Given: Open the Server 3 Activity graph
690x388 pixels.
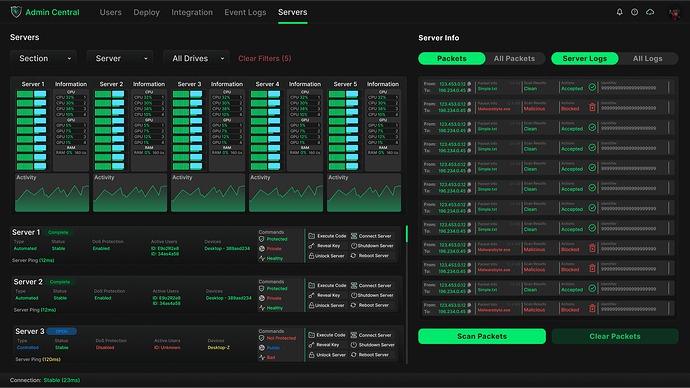Looking at the screenshot, I should tap(208, 193).
